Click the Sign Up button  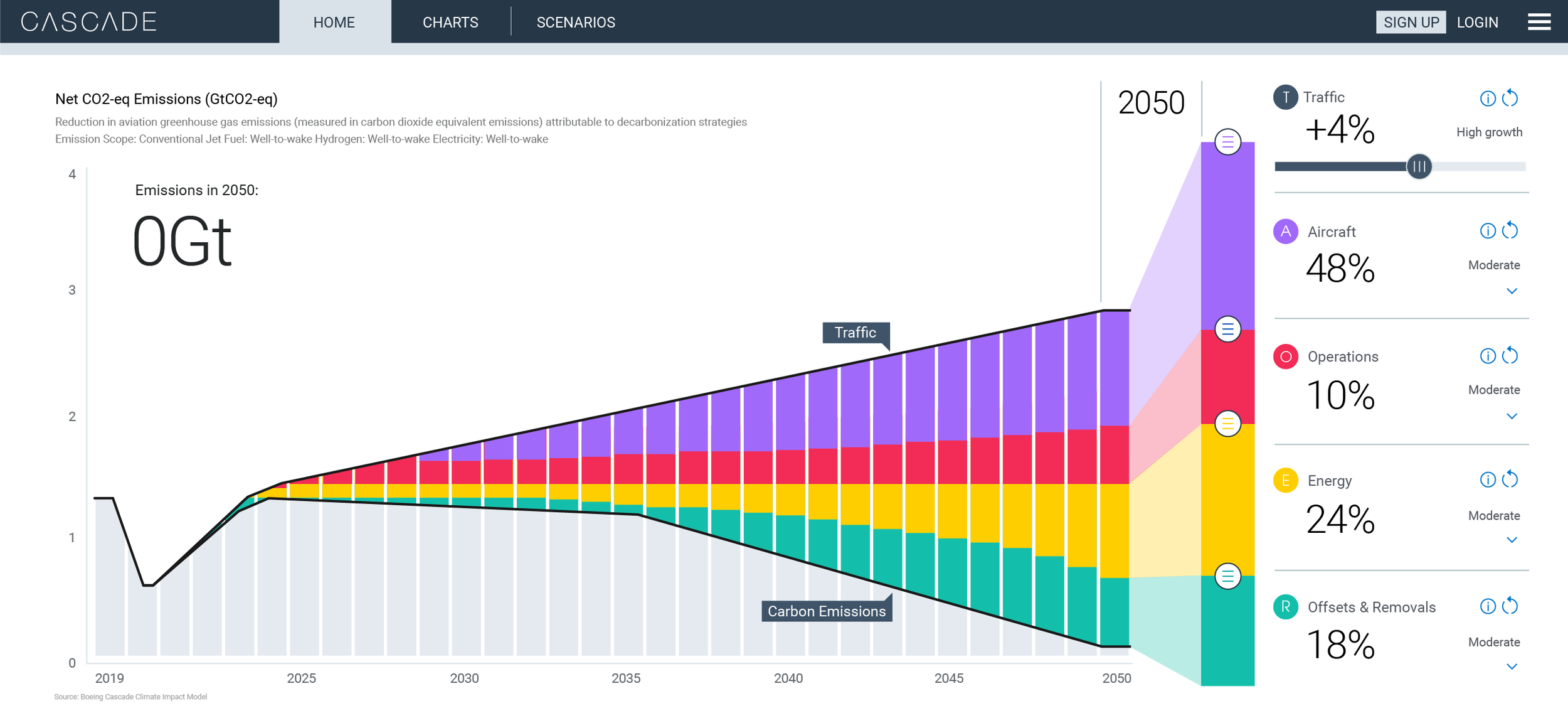point(1411,23)
